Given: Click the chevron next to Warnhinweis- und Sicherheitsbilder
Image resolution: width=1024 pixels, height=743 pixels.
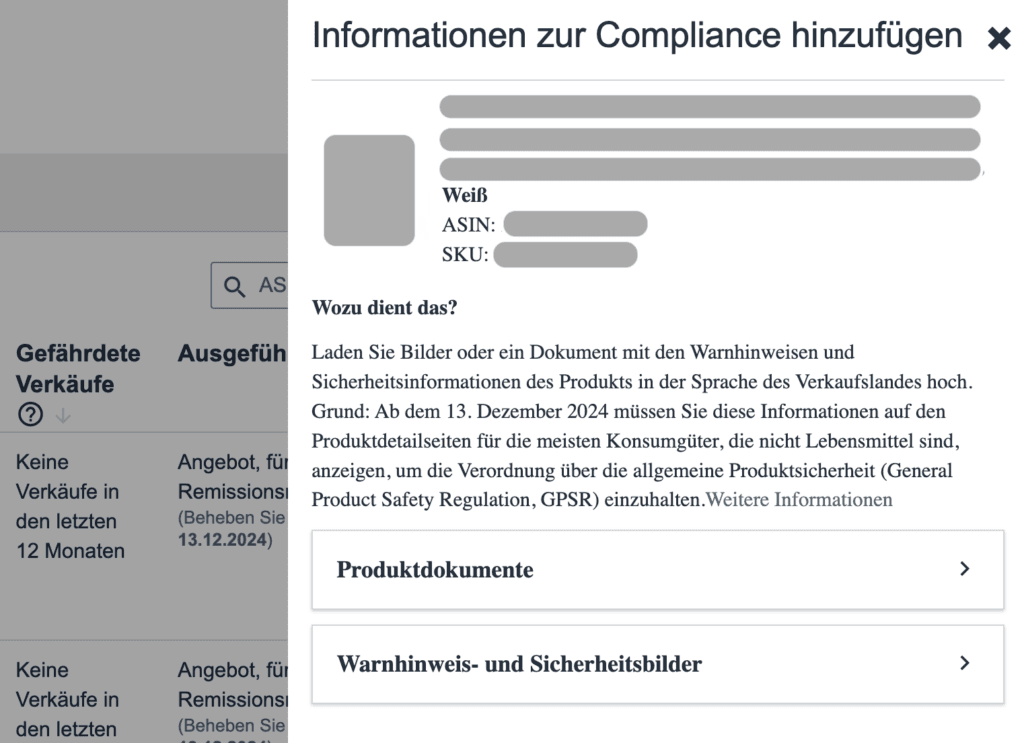Looking at the screenshot, I should click(x=964, y=663).
